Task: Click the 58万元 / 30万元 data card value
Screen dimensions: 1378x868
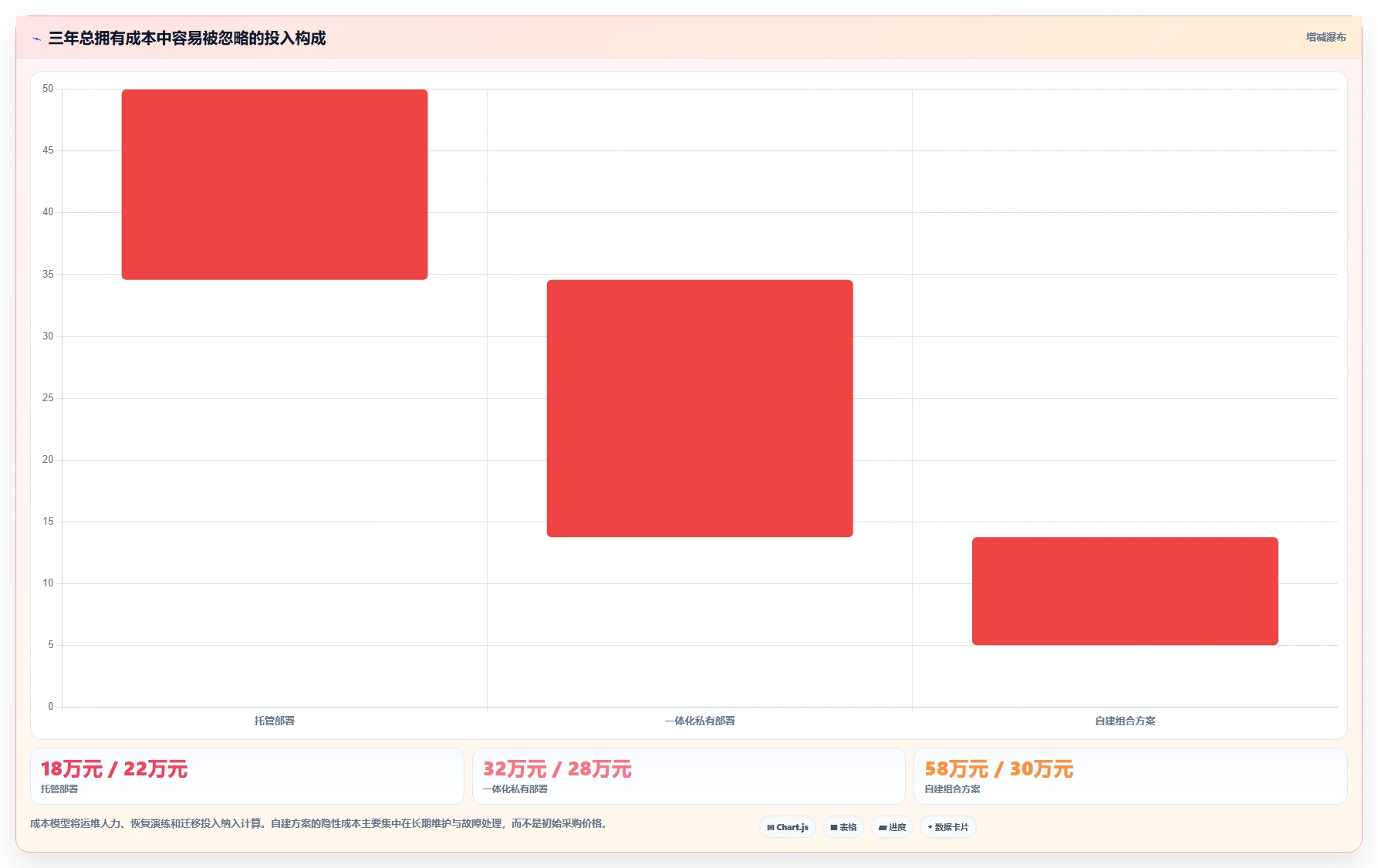Action: [x=999, y=769]
